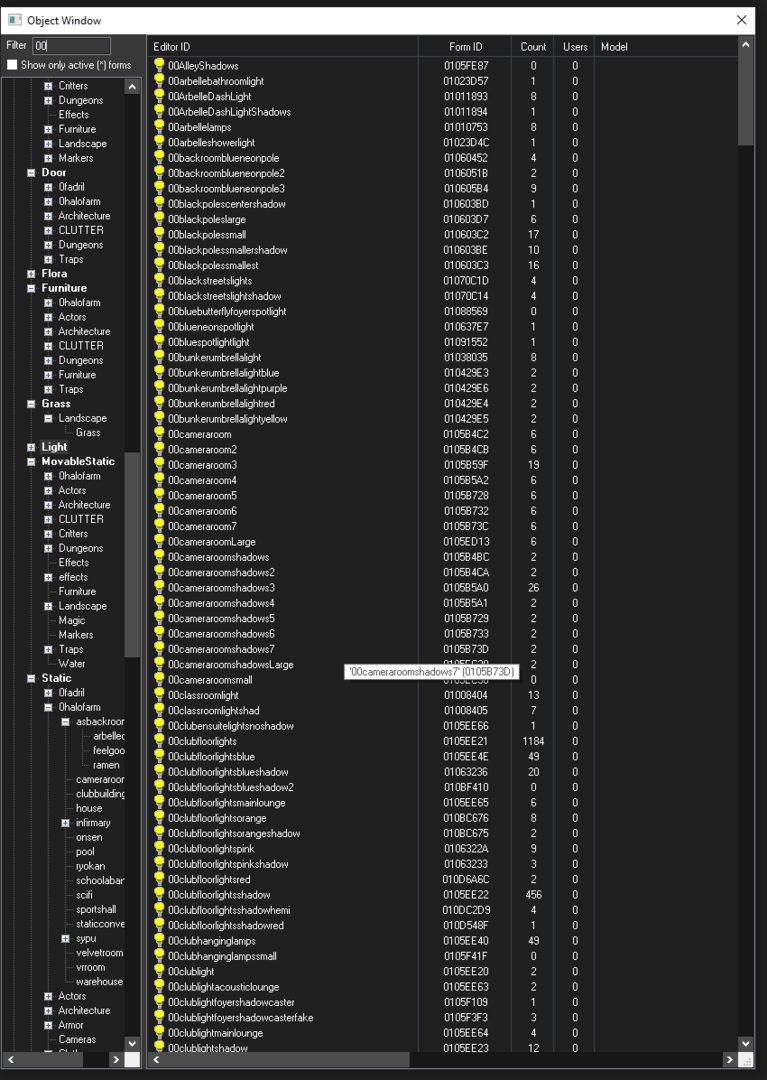Select the onsen tree folder
767x1080 pixels.
click(x=89, y=837)
